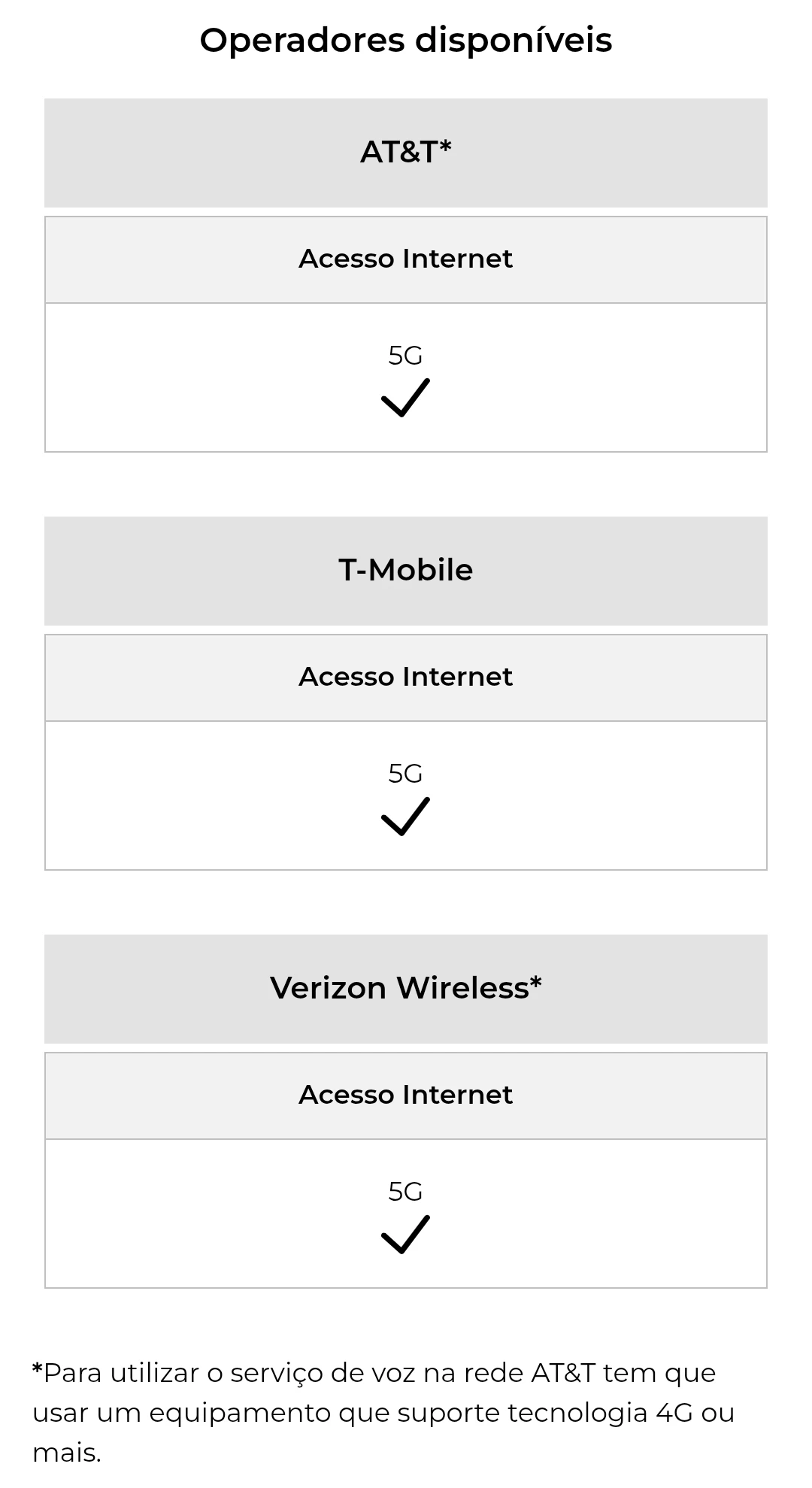812x1488 pixels.
Task: Select the AT&T* operator header
Action: 406,153
